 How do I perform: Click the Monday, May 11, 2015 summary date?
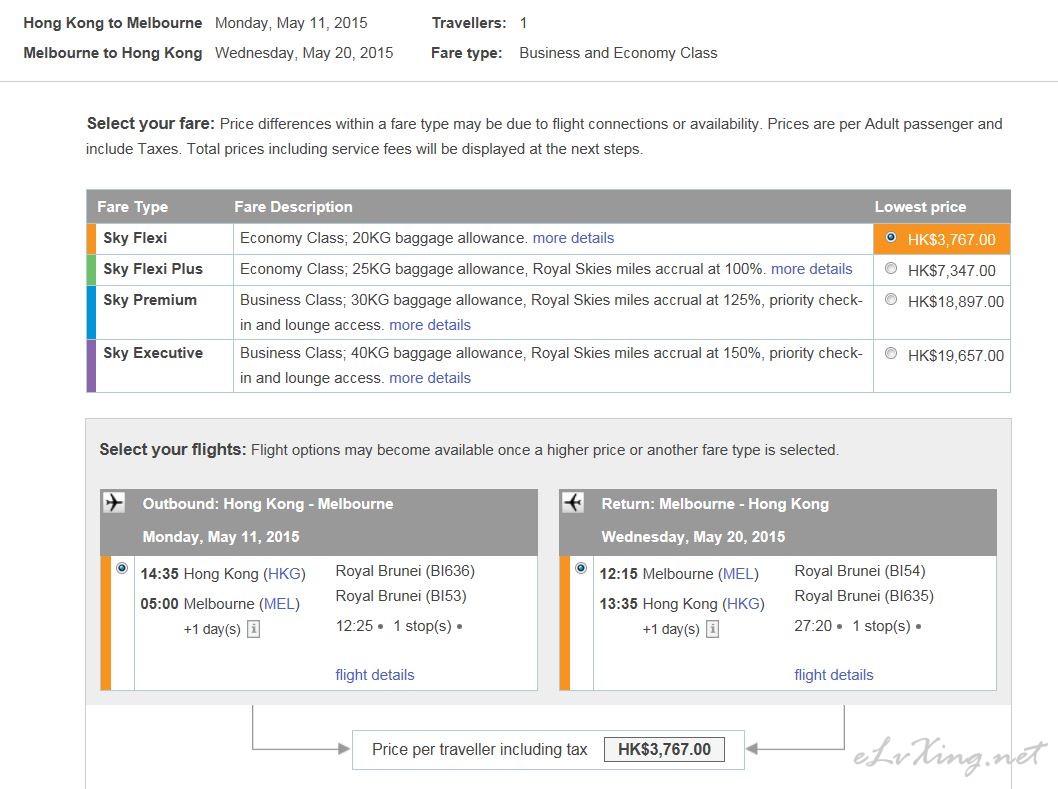coord(291,24)
